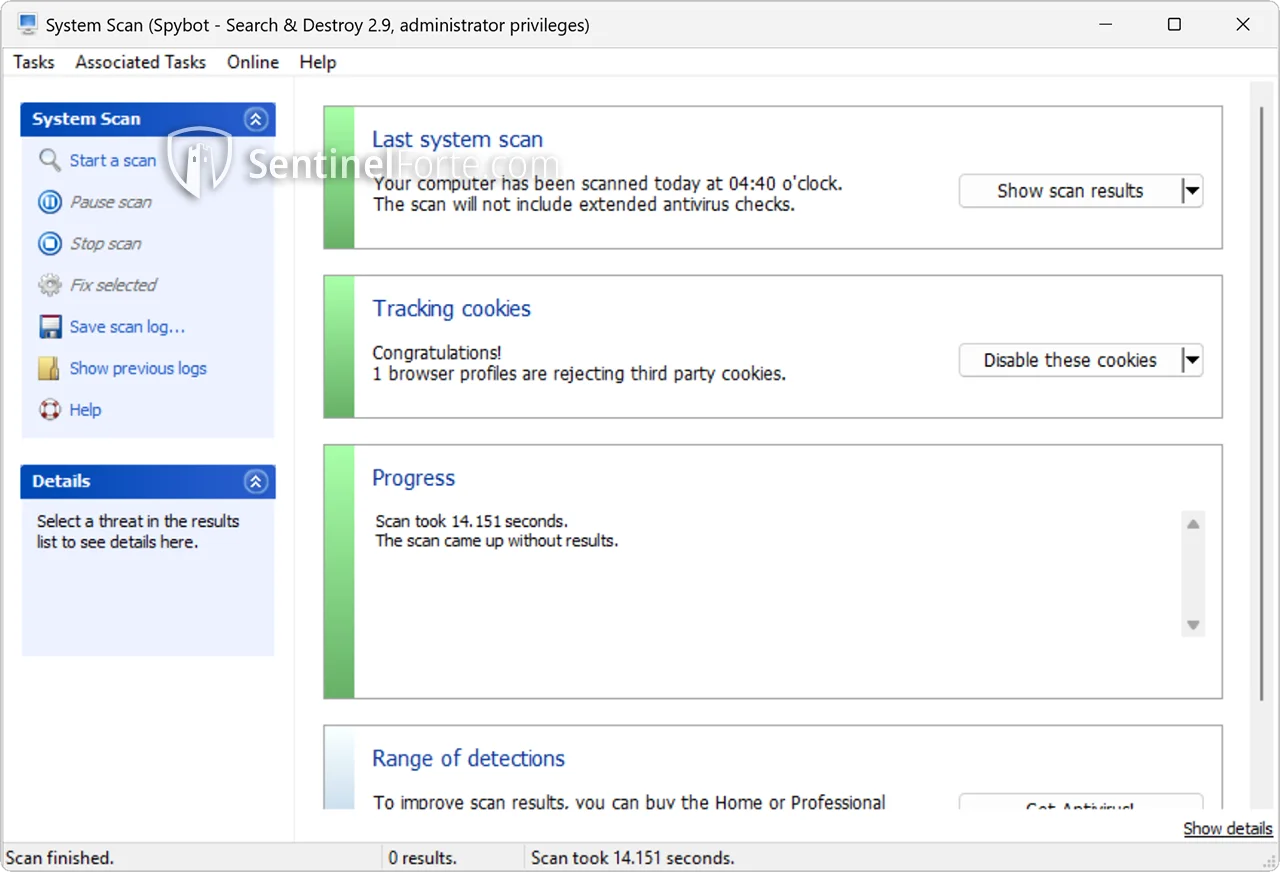Click the Fix selected link
Screen dimensions: 1280x872
[113, 285]
